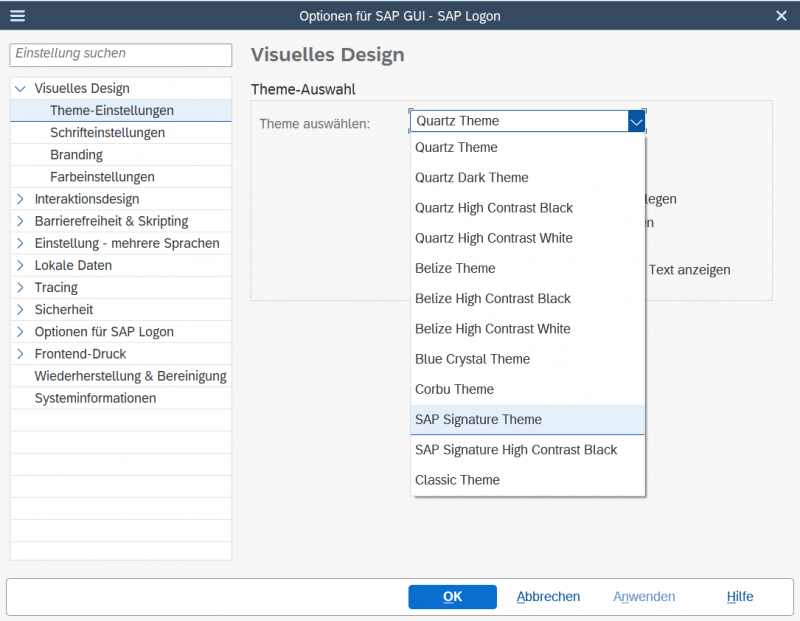Collapse the Visuelles Design tree node

click(20, 89)
